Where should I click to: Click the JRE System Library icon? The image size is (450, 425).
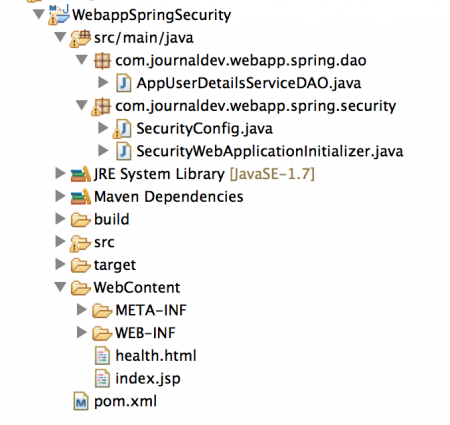click(x=81, y=174)
